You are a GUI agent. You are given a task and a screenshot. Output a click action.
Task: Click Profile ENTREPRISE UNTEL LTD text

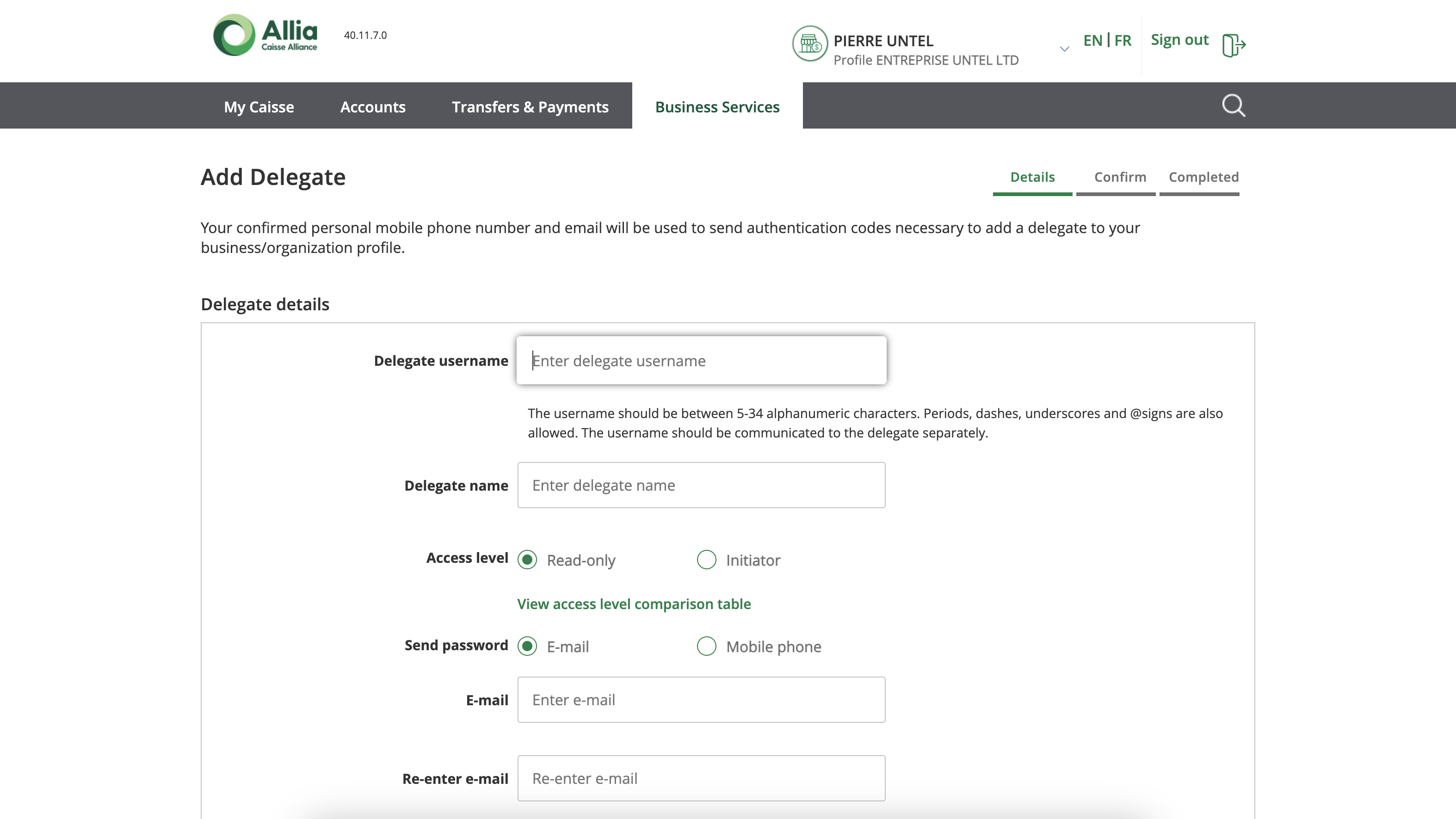926,60
